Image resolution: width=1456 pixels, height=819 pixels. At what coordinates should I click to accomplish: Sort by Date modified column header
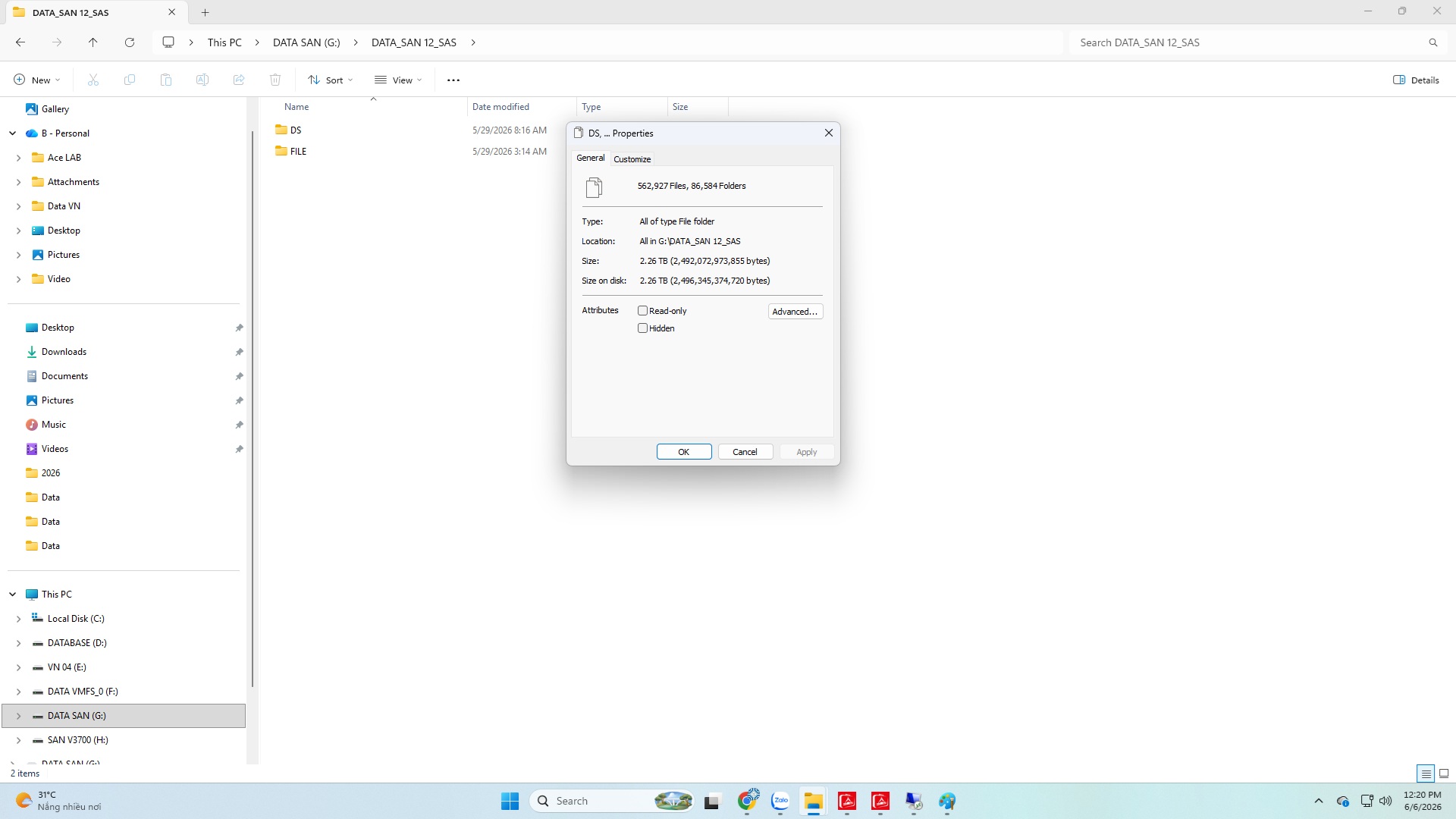click(x=521, y=107)
